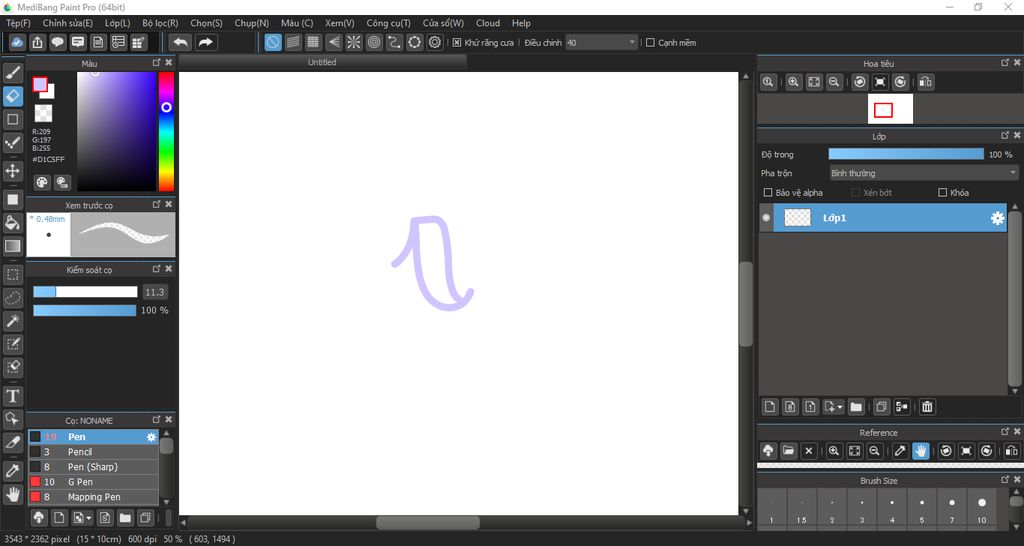Select the Hand tool
Image resolution: width=1024 pixels, height=546 pixels.
(x=12, y=494)
